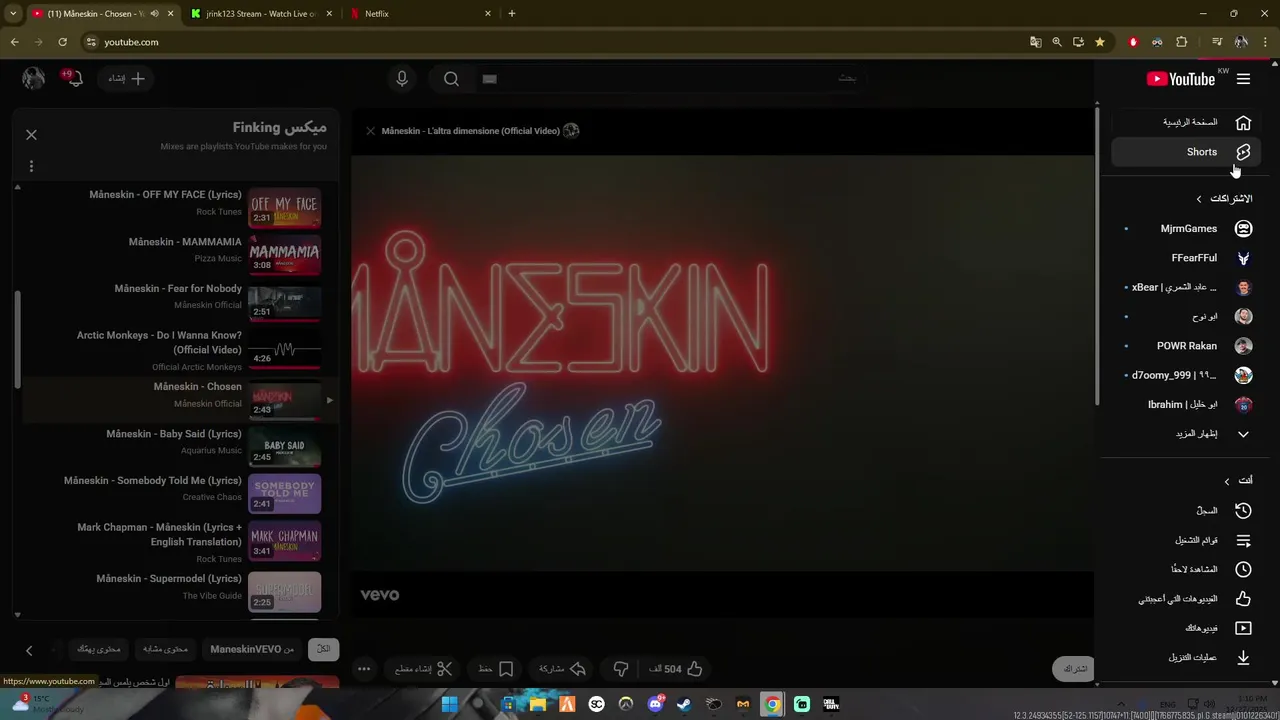This screenshot has width=1280, height=720.
Task: Open Chrome media controls icon
Action: pyautogui.click(x=1217, y=42)
